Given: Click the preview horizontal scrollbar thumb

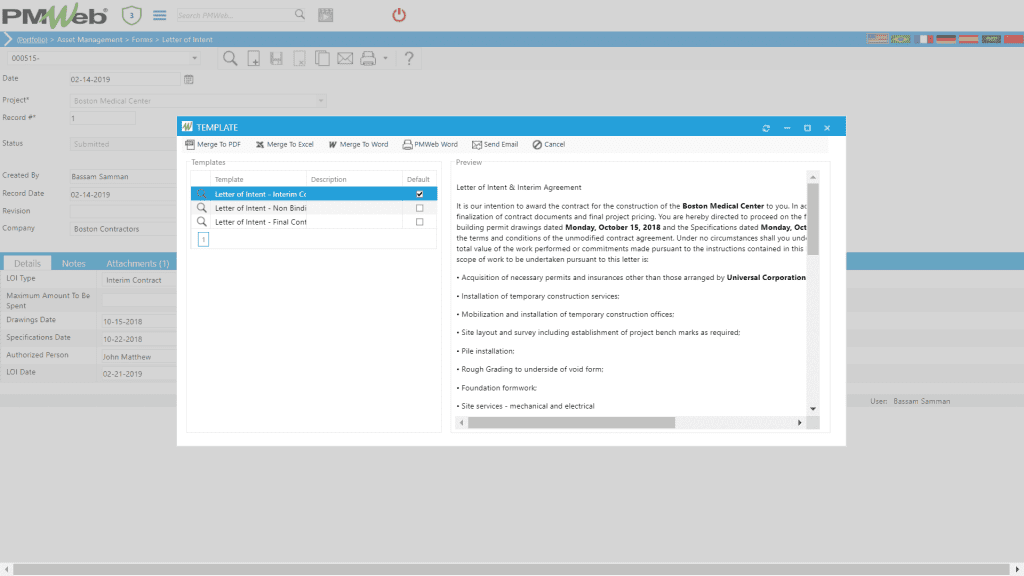Looking at the screenshot, I should pyautogui.click(x=571, y=423).
